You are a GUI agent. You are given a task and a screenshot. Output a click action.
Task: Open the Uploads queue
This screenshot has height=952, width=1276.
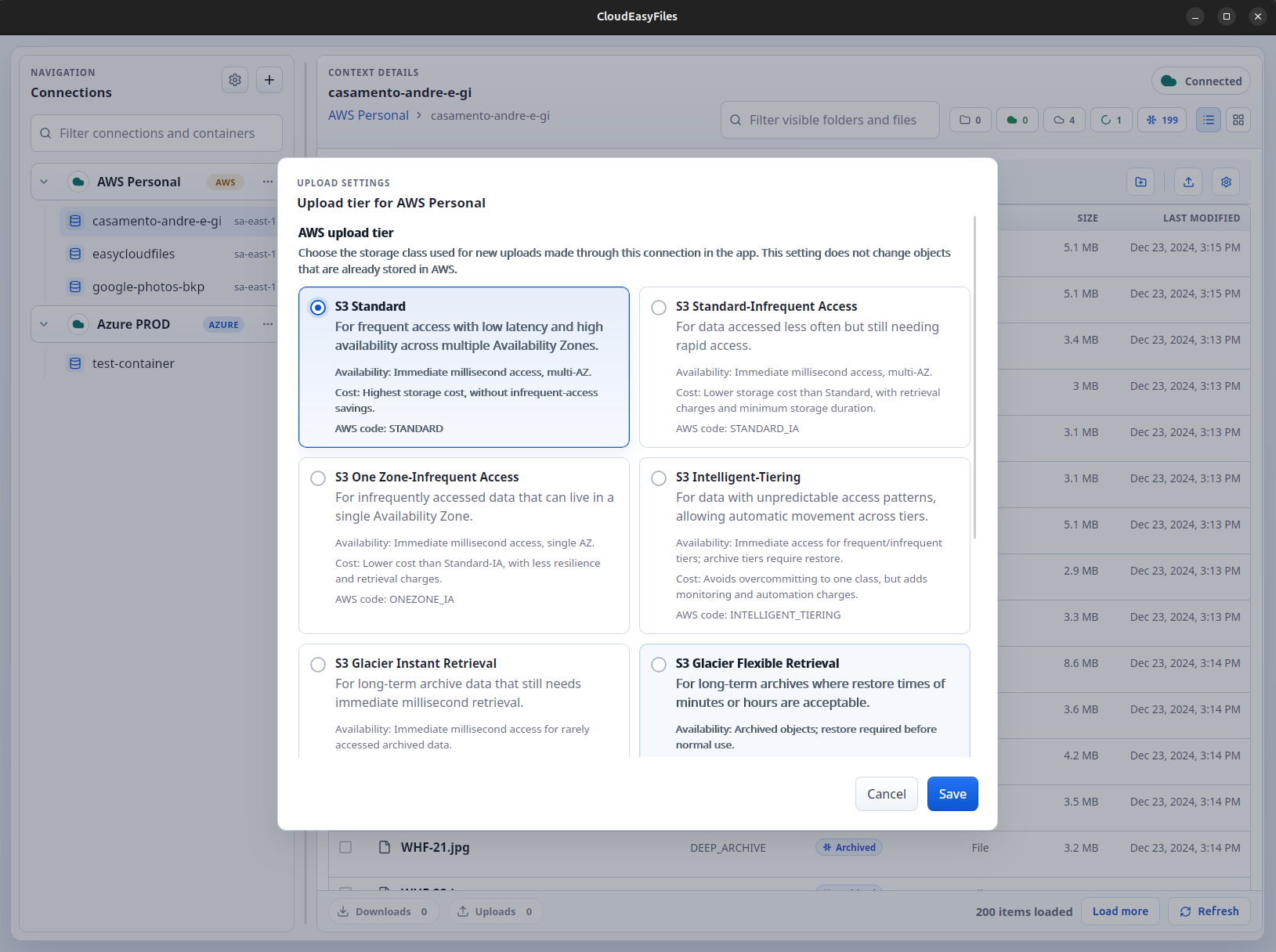[x=496, y=911]
